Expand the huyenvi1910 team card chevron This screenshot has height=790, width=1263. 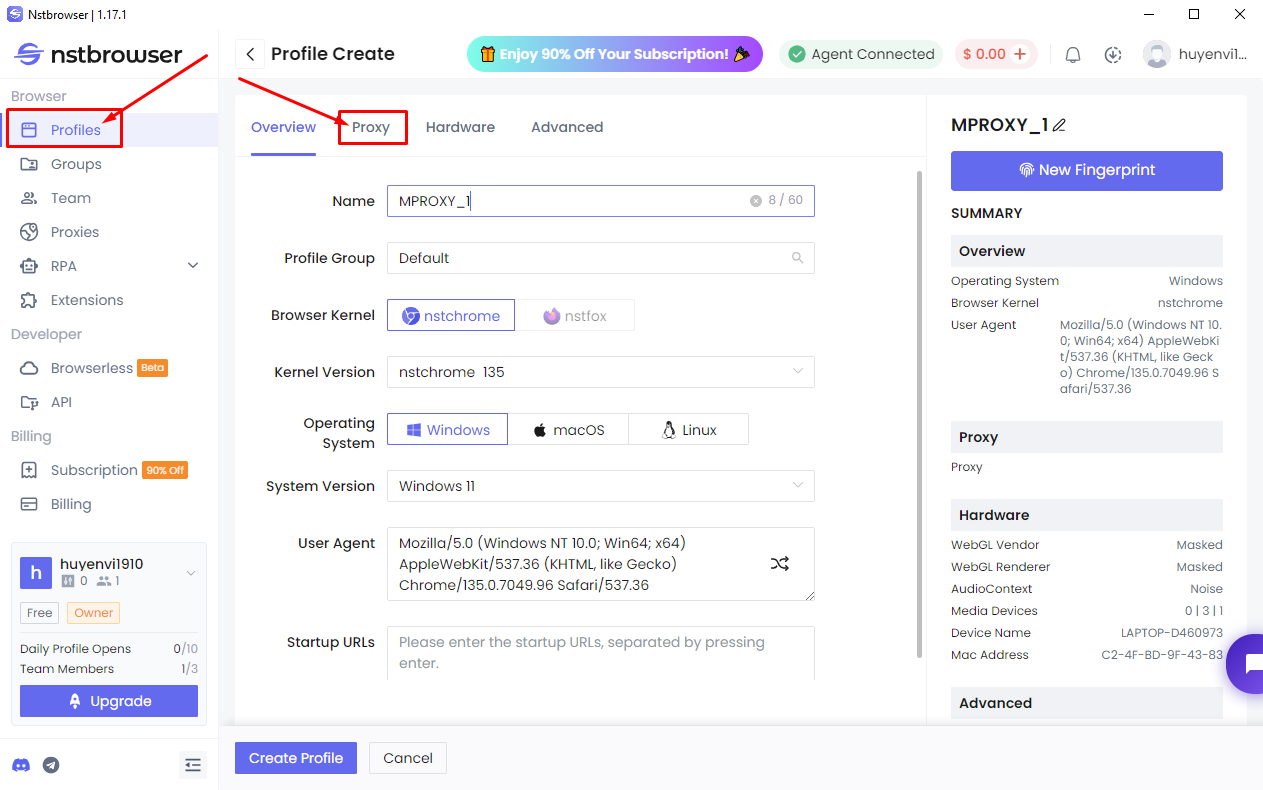click(190, 573)
